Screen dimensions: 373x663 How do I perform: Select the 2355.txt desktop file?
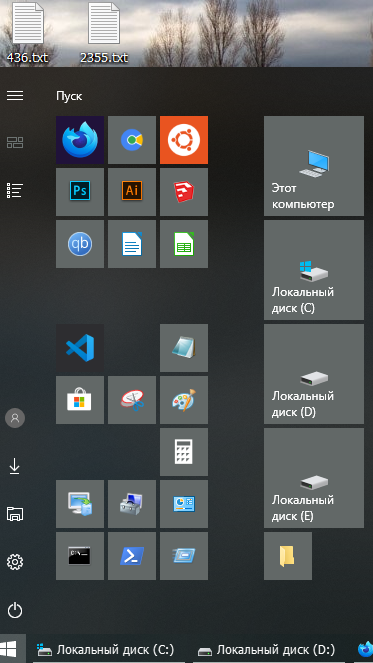pos(104,33)
